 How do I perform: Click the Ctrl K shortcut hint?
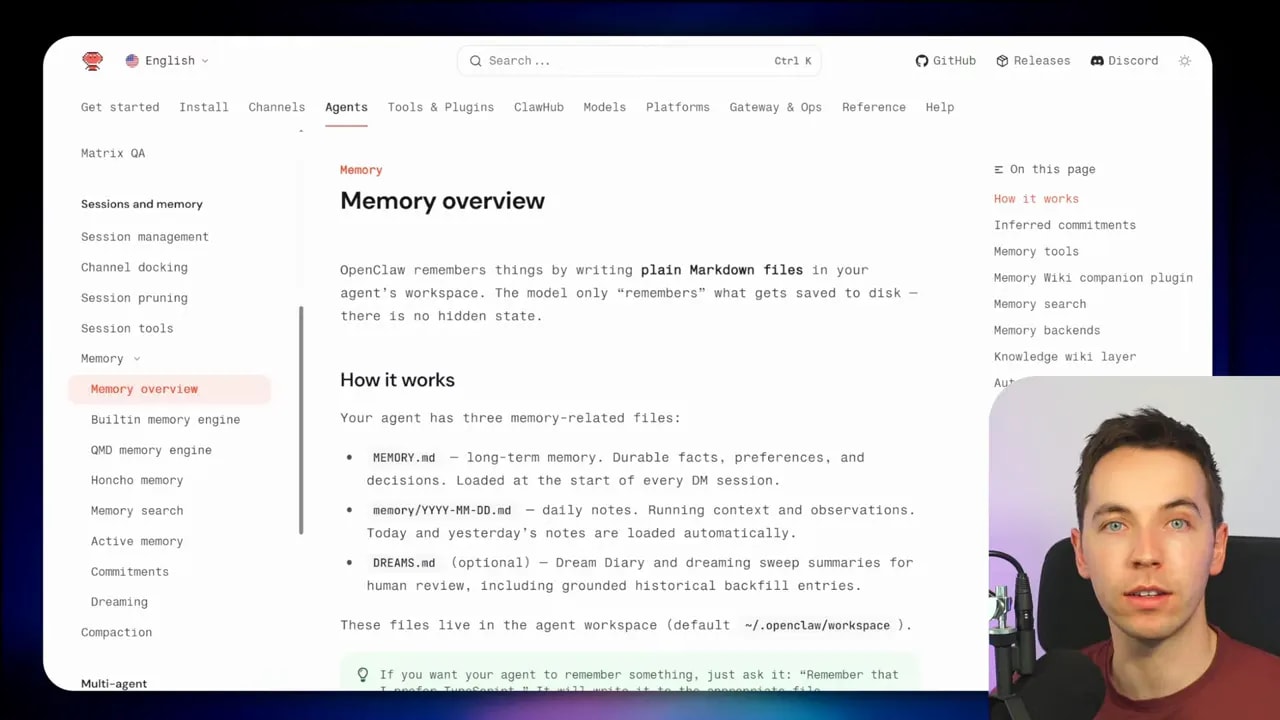pos(793,61)
